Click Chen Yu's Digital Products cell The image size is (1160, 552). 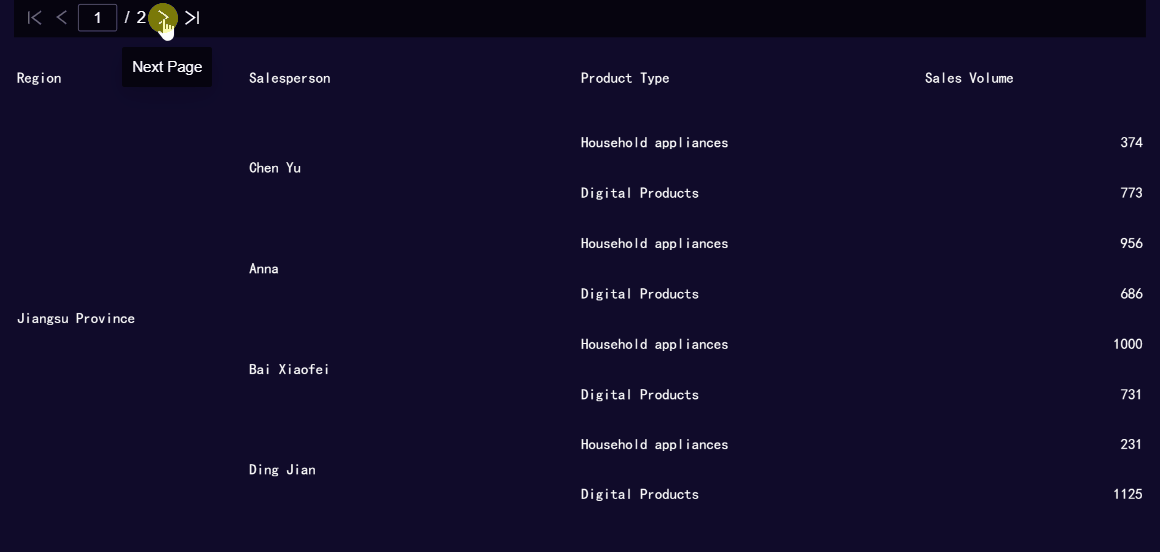pyautogui.click(x=640, y=193)
